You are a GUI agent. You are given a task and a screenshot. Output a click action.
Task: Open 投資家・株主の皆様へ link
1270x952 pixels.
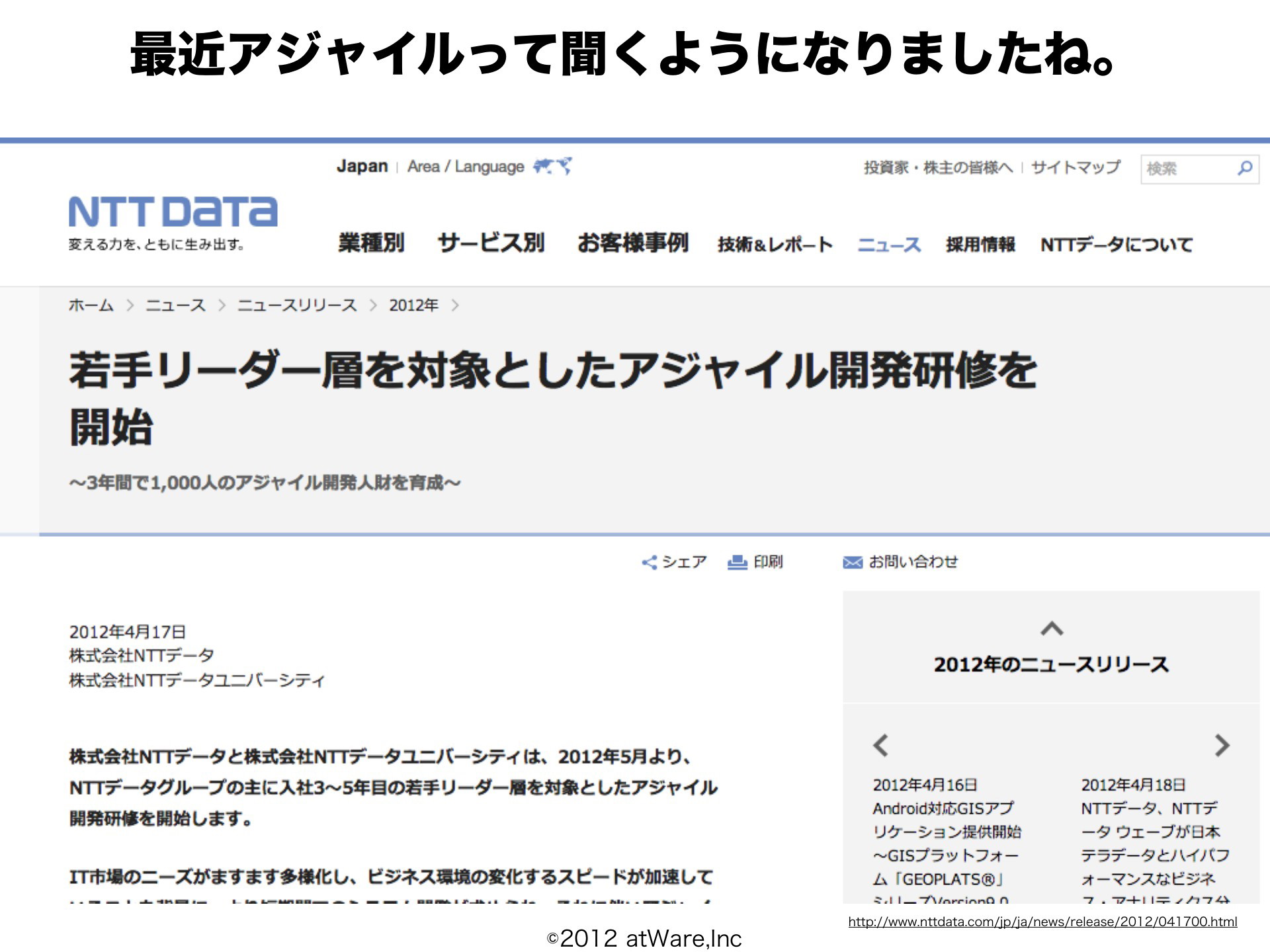938,167
